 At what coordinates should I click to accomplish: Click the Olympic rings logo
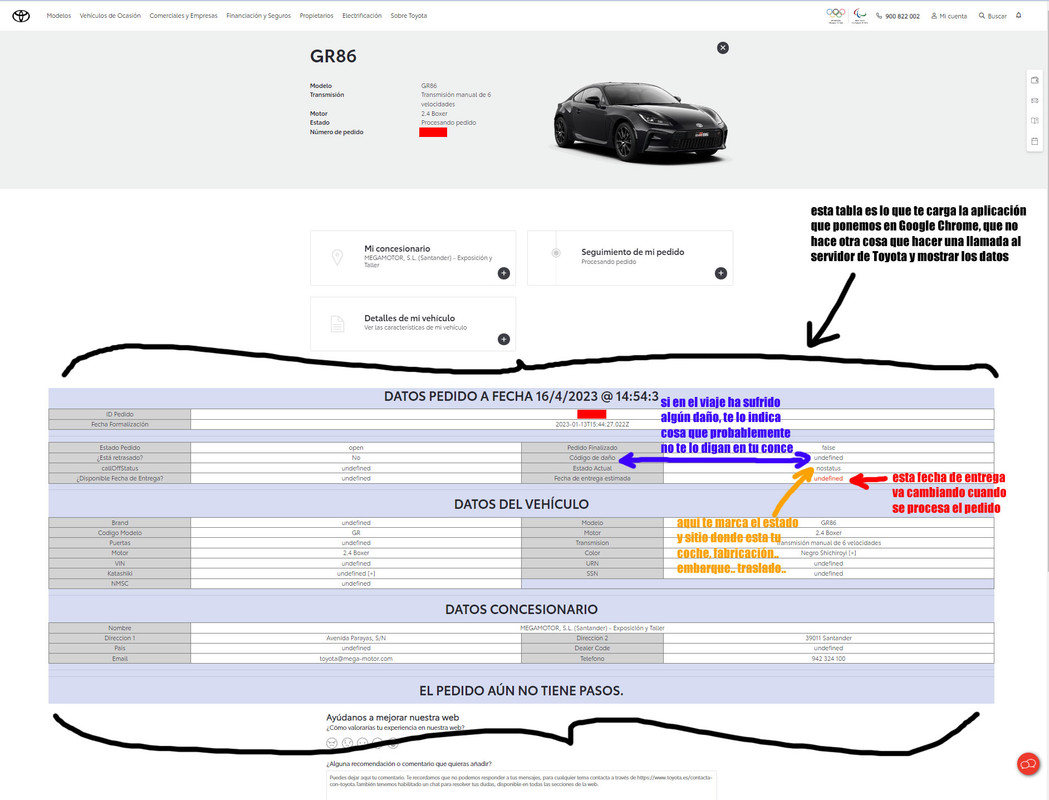point(836,15)
